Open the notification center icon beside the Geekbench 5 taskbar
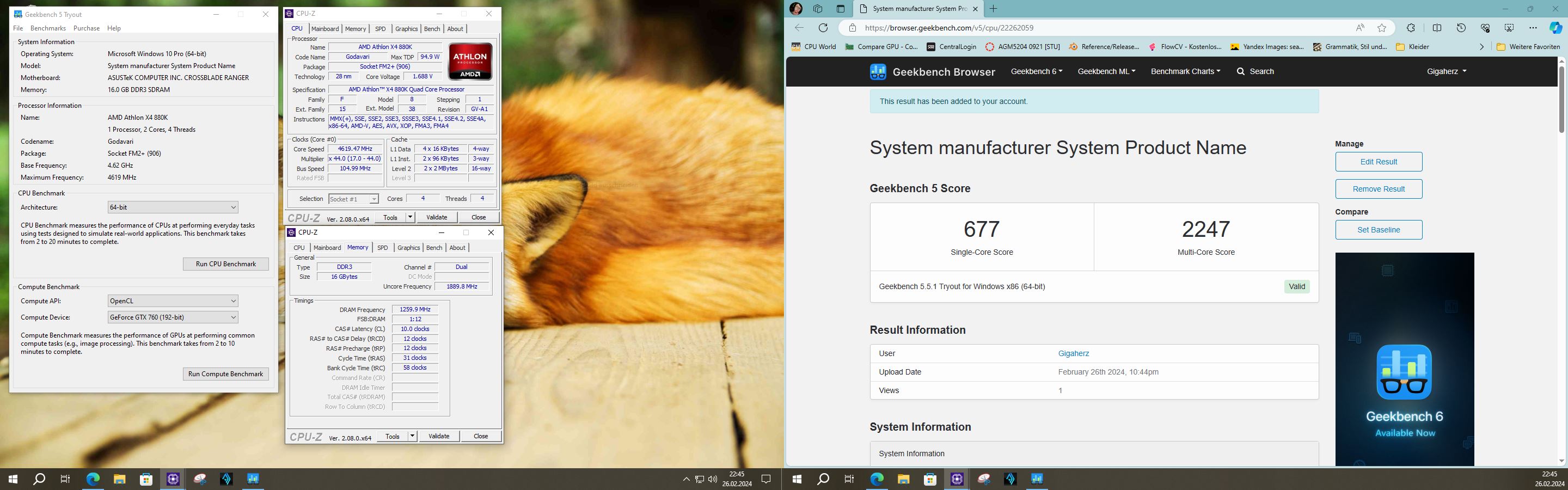Screen dimensions: 1568x490 tap(767, 479)
